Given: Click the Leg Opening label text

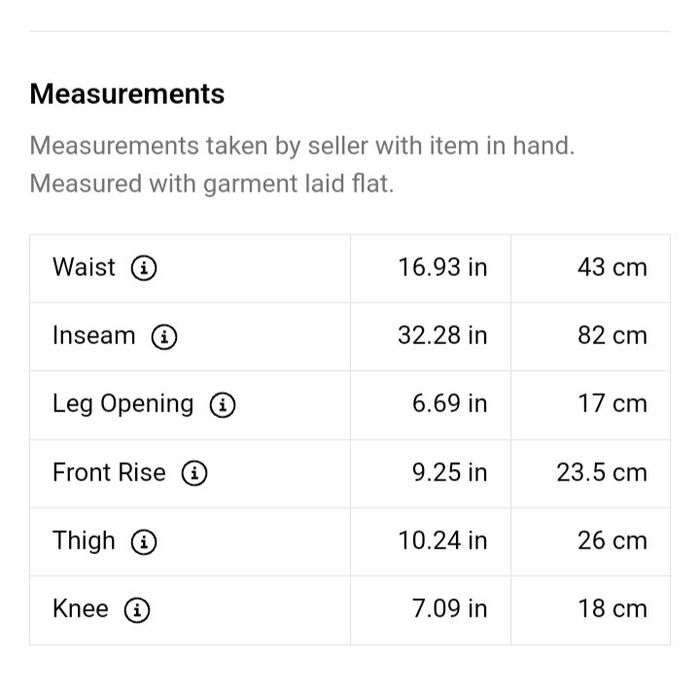Looking at the screenshot, I should pos(123,404).
